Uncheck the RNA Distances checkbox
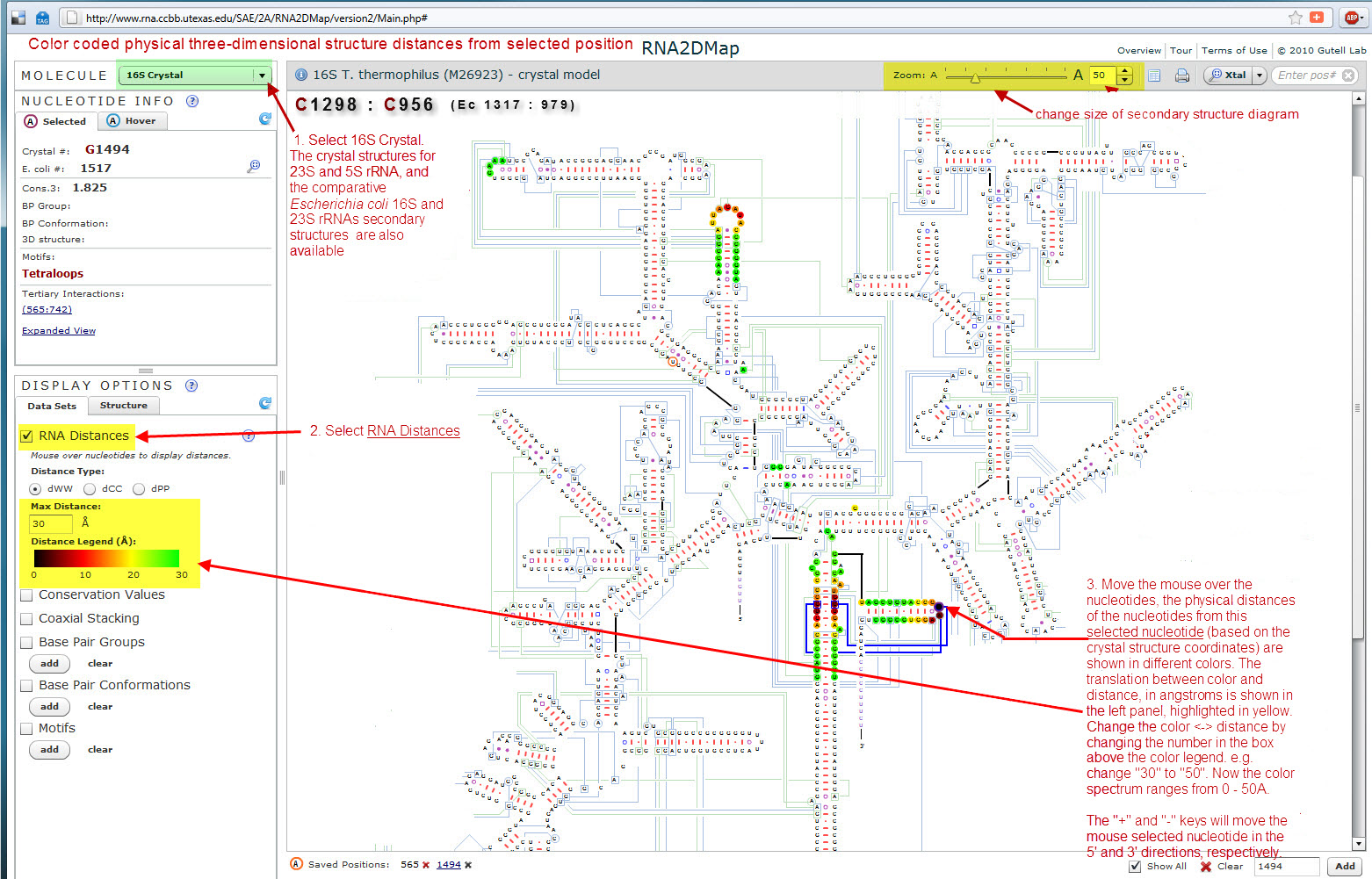Screen dimensions: 1372x879 (27, 436)
